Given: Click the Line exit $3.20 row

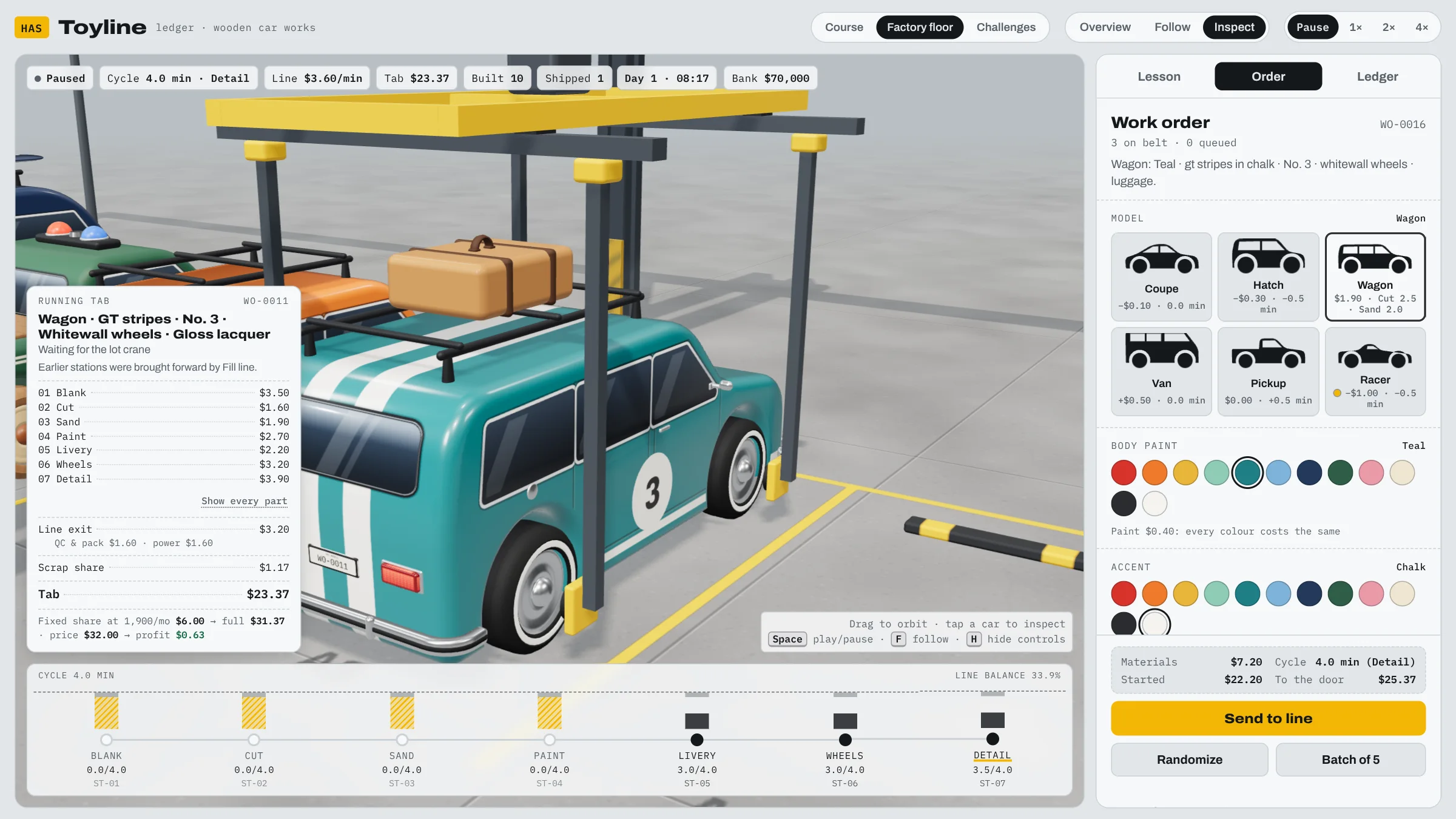Looking at the screenshot, I should coord(164,529).
